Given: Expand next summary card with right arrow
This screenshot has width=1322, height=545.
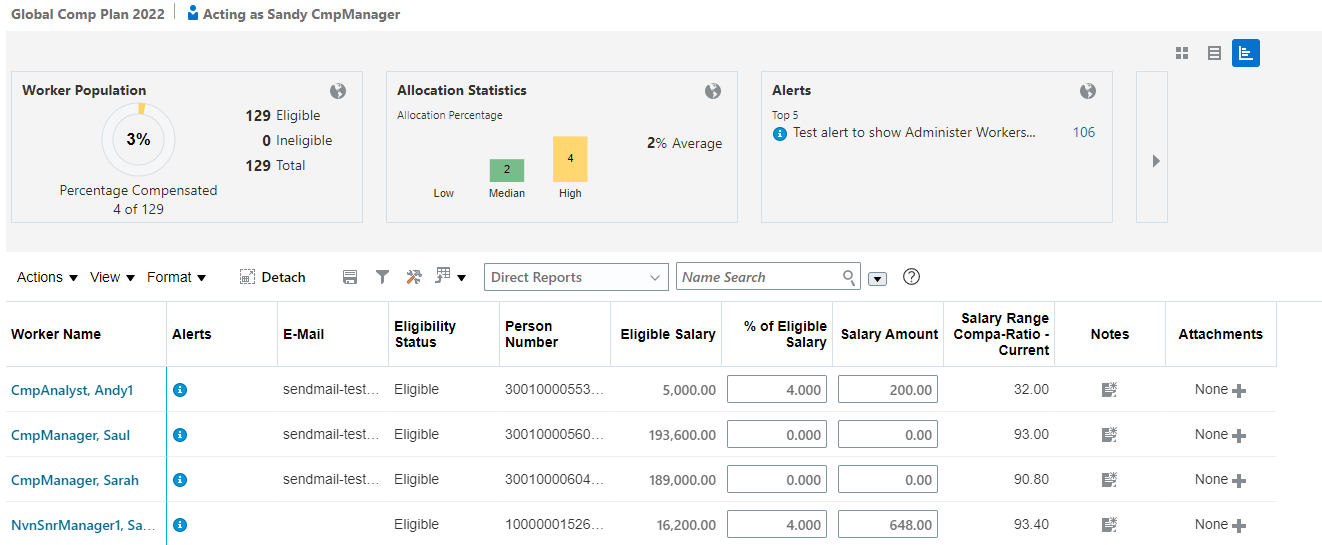Looking at the screenshot, I should 1156,160.
